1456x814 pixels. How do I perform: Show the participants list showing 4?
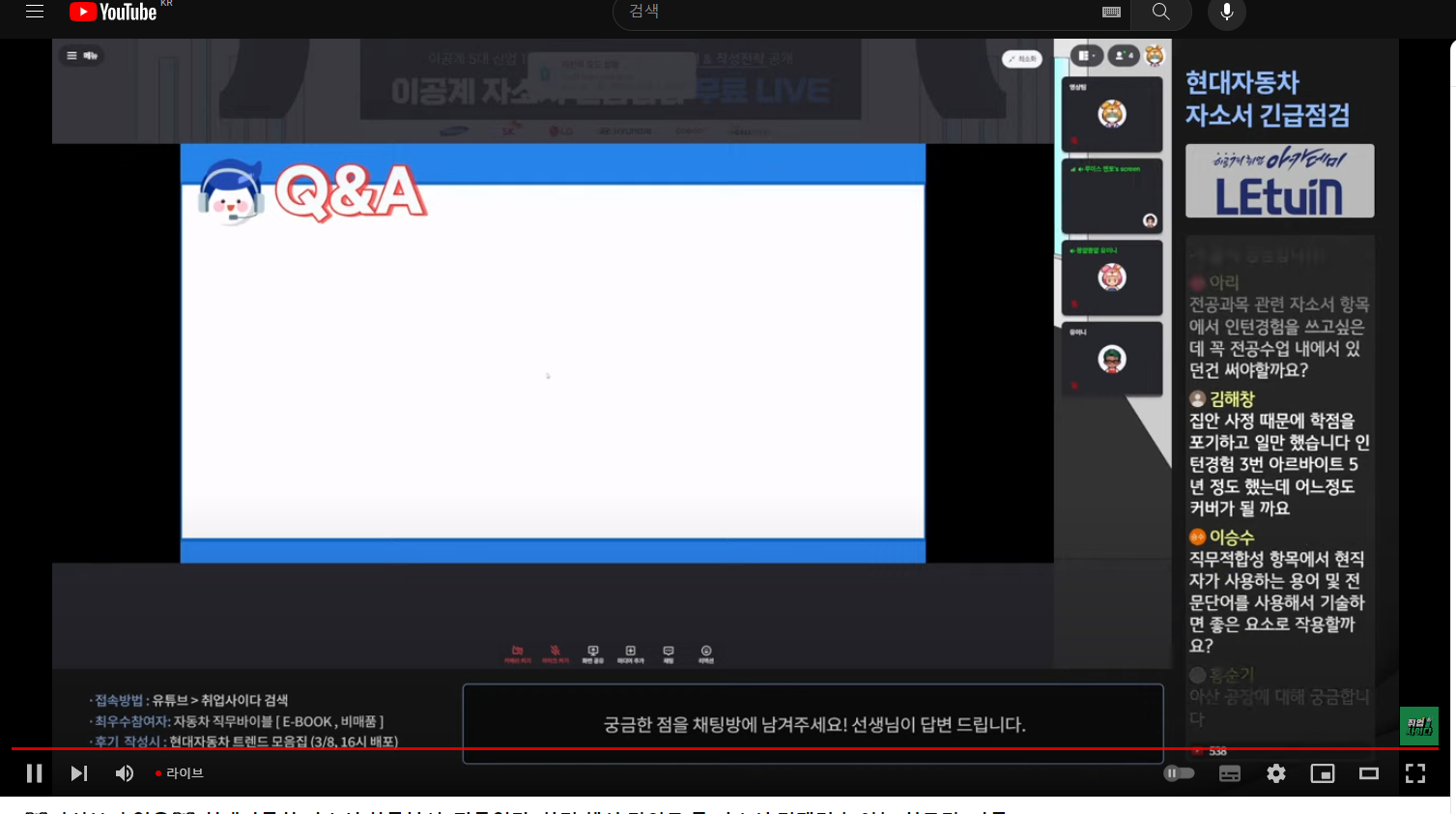pyautogui.click(x=1123, y=56)
